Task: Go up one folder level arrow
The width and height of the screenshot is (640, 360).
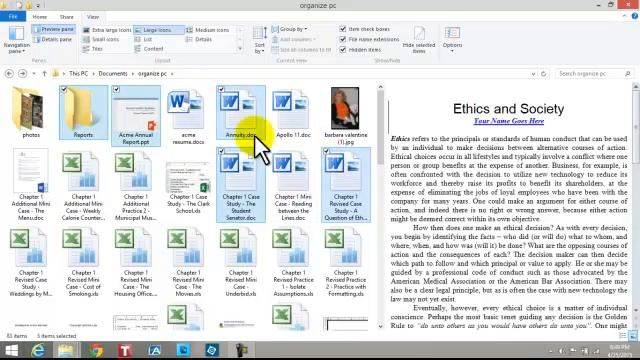Action: point(44,73)
